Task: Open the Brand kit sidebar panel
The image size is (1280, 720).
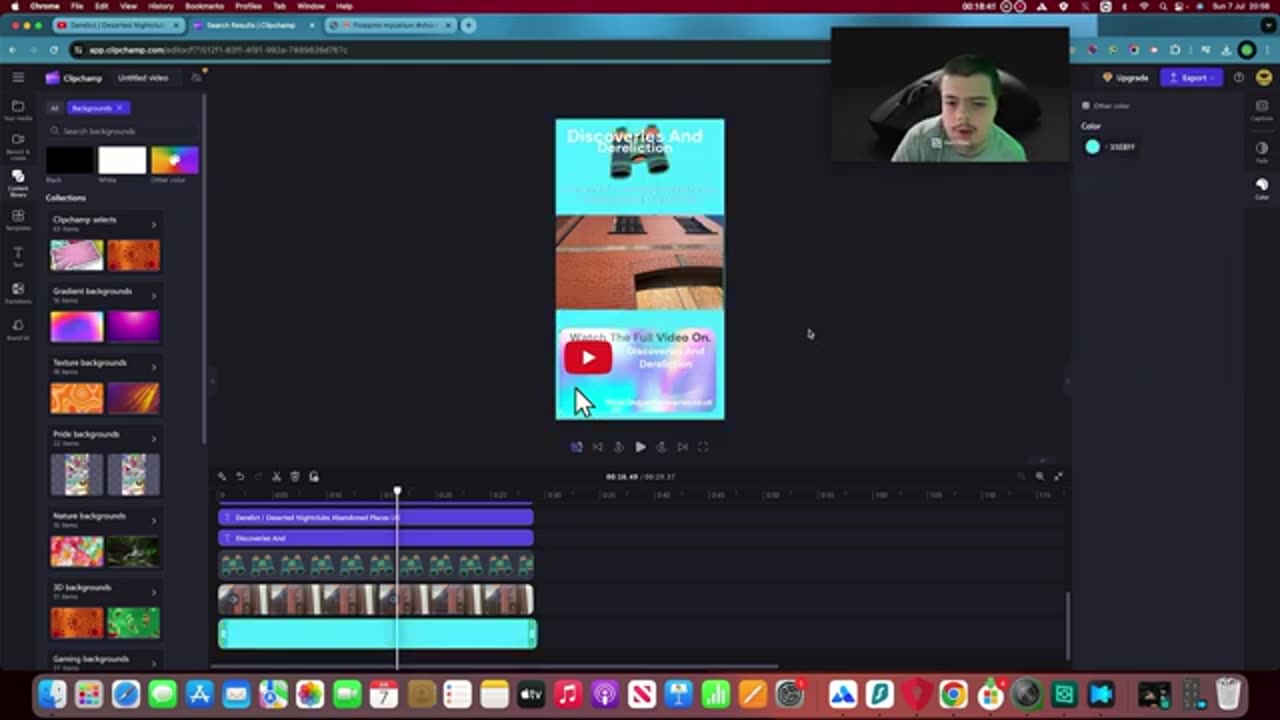Action: [18, 329]
